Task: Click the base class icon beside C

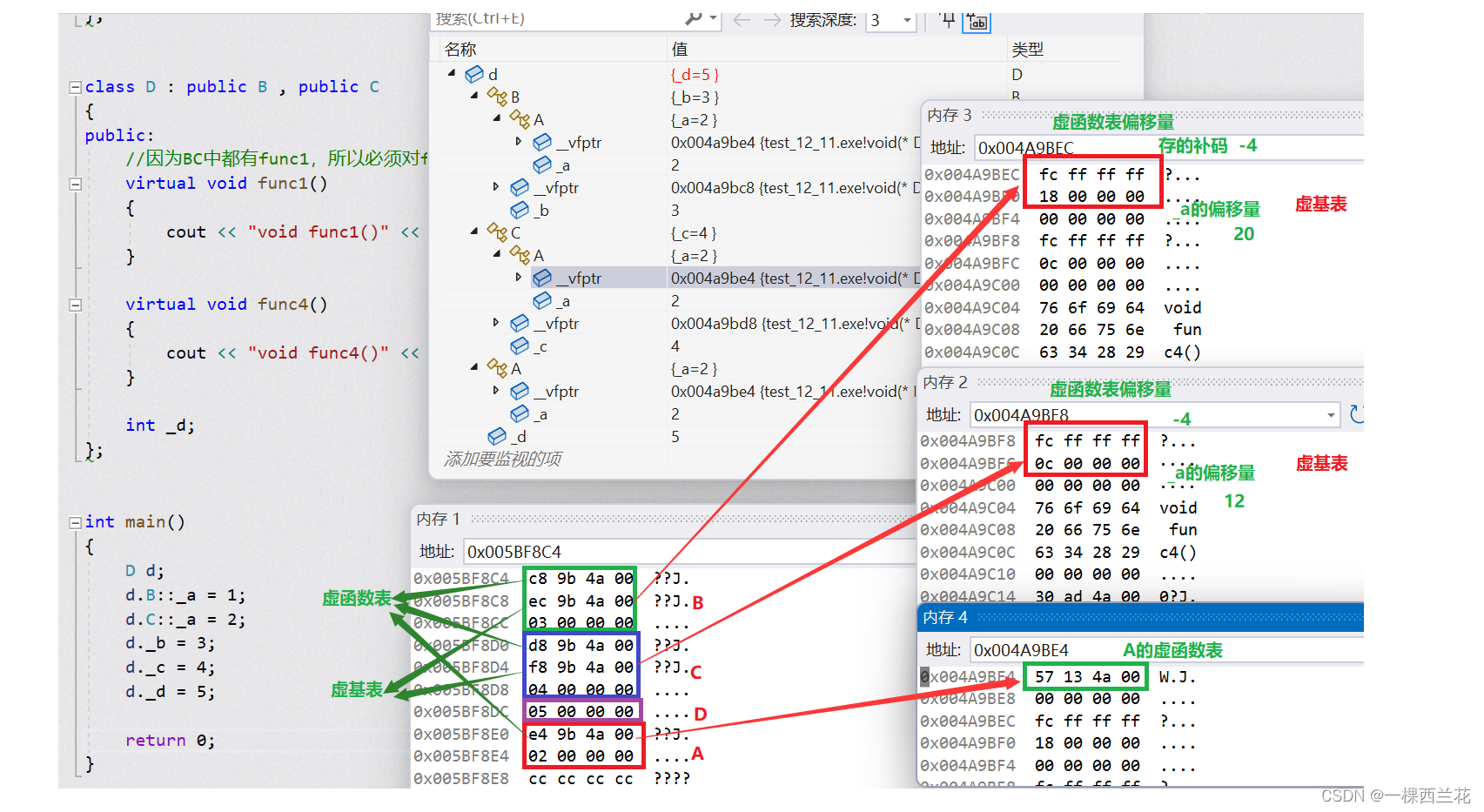Action: 497,232
